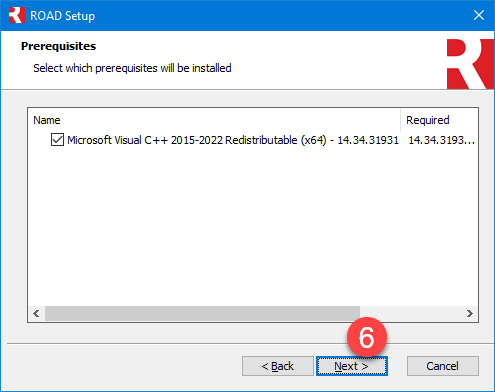Click the large red R banner logo
This screenshot has width=495, height=392.
[470, 64]
